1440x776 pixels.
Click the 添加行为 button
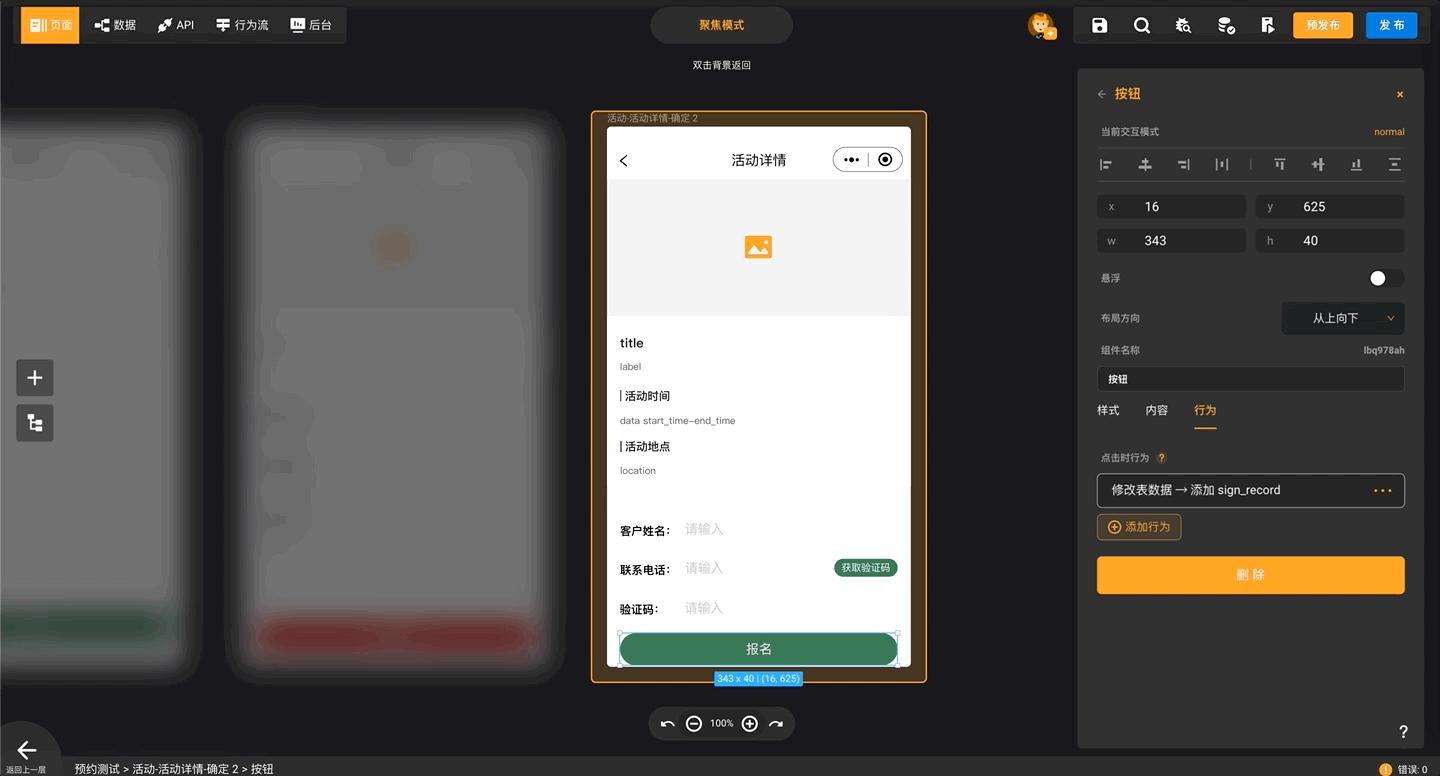pos(1139,527)
